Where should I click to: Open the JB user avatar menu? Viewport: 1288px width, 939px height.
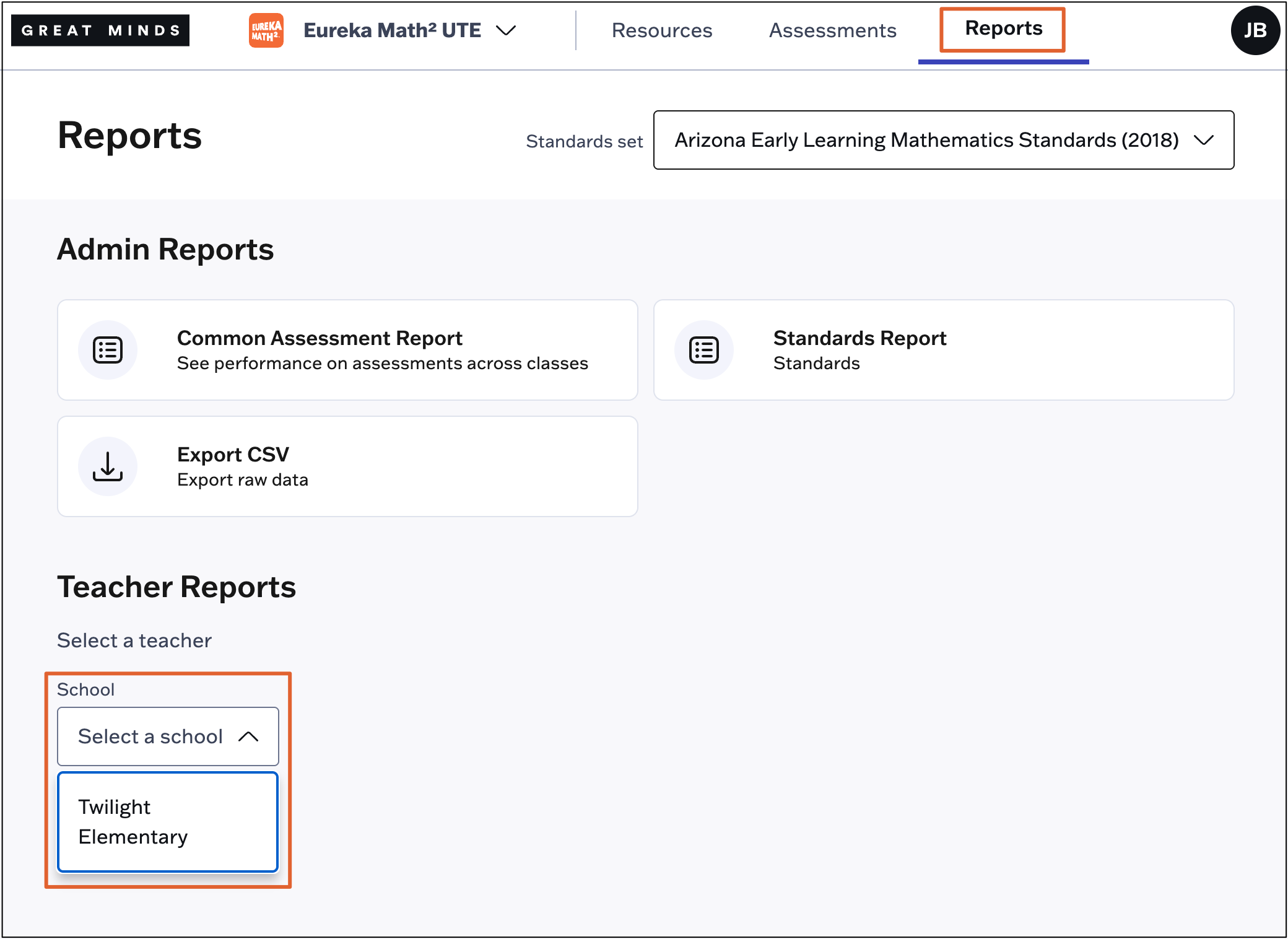coord(1255,30)
